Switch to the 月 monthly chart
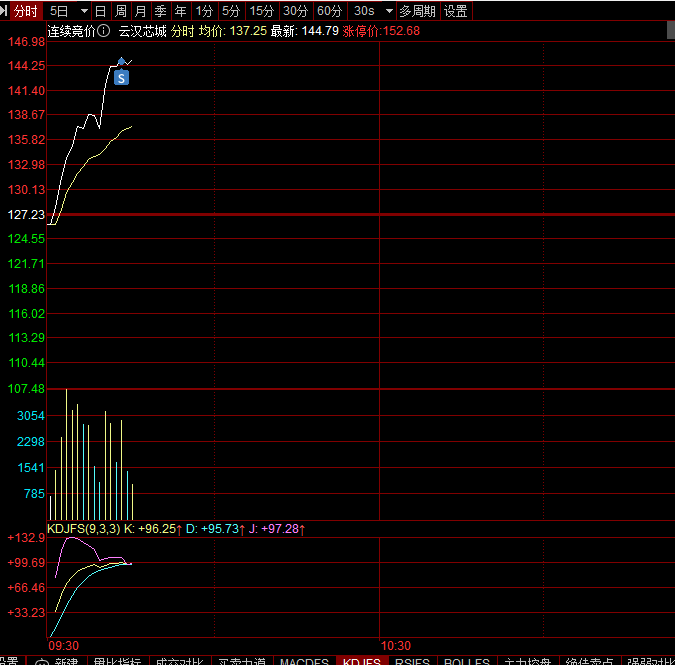This screenshot has width=675, height=665. point(140,11)
